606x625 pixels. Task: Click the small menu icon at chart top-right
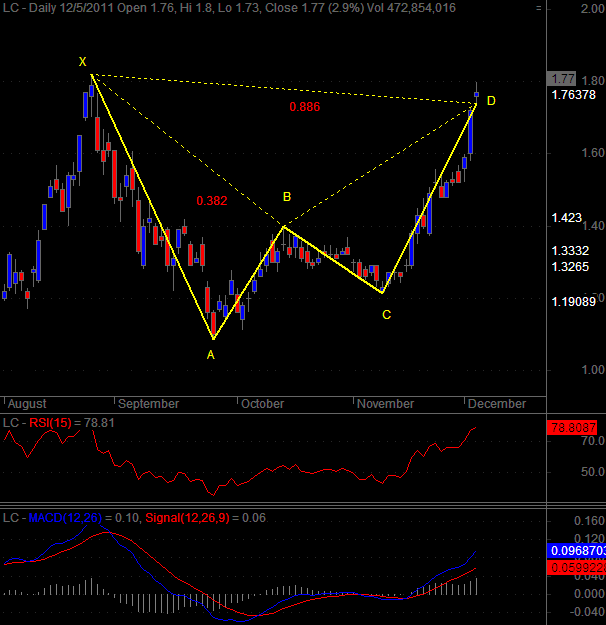point(539,8)
